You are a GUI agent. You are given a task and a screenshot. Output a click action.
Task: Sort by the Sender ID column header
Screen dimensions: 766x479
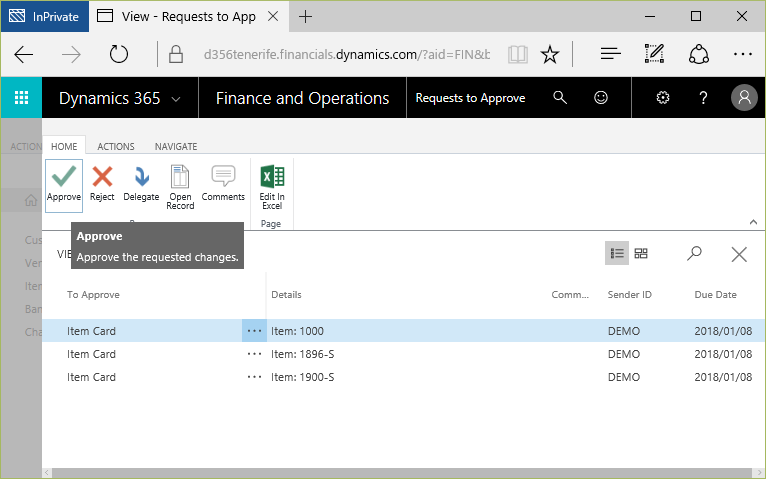click(629, 294)
